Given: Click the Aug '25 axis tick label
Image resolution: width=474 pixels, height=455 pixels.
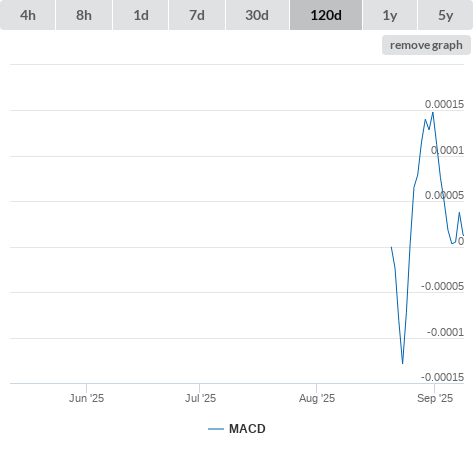Looking at the screenshot, I should click(x=317, y=398).
